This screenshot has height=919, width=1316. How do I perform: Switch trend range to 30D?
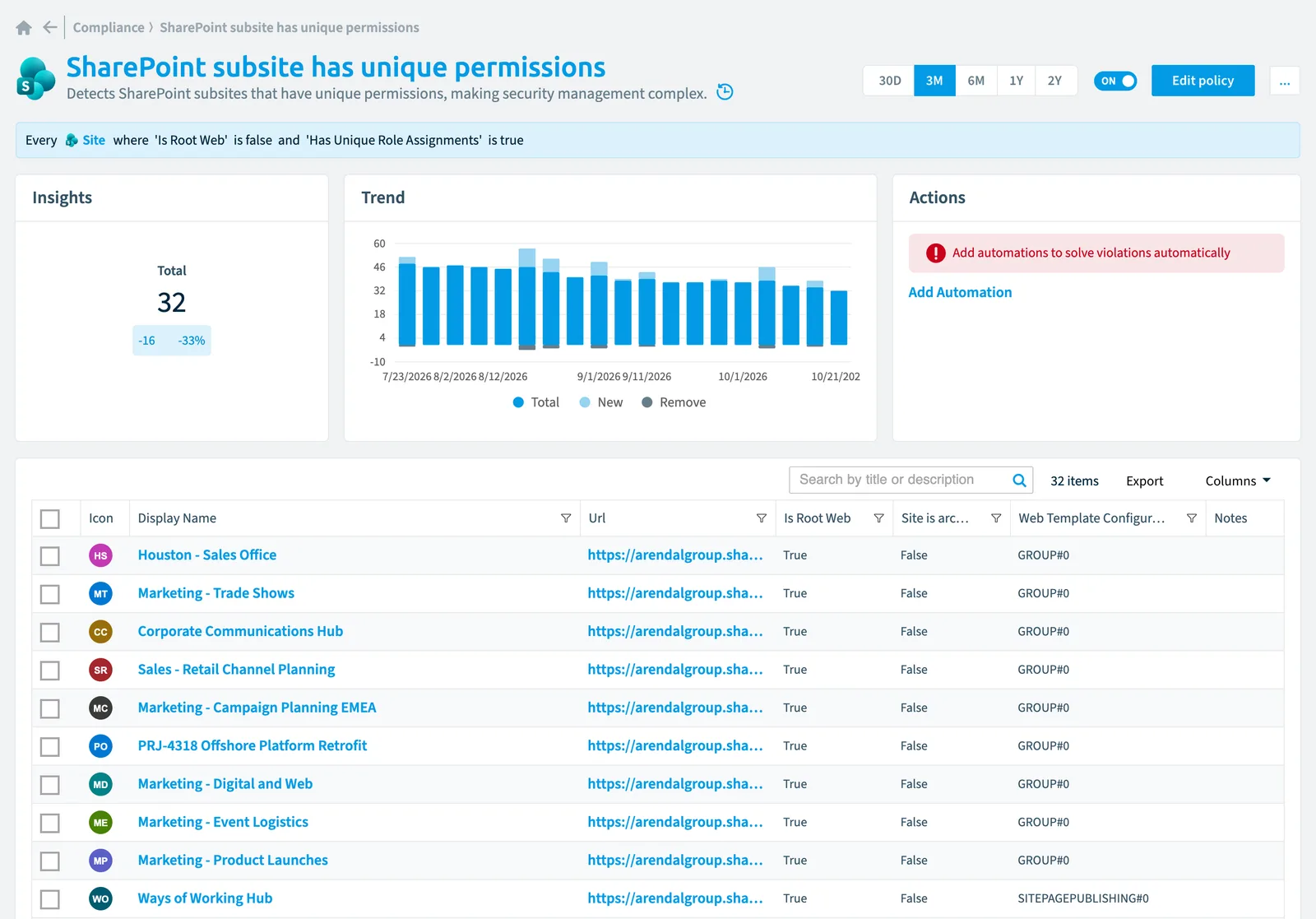point(889,81)
